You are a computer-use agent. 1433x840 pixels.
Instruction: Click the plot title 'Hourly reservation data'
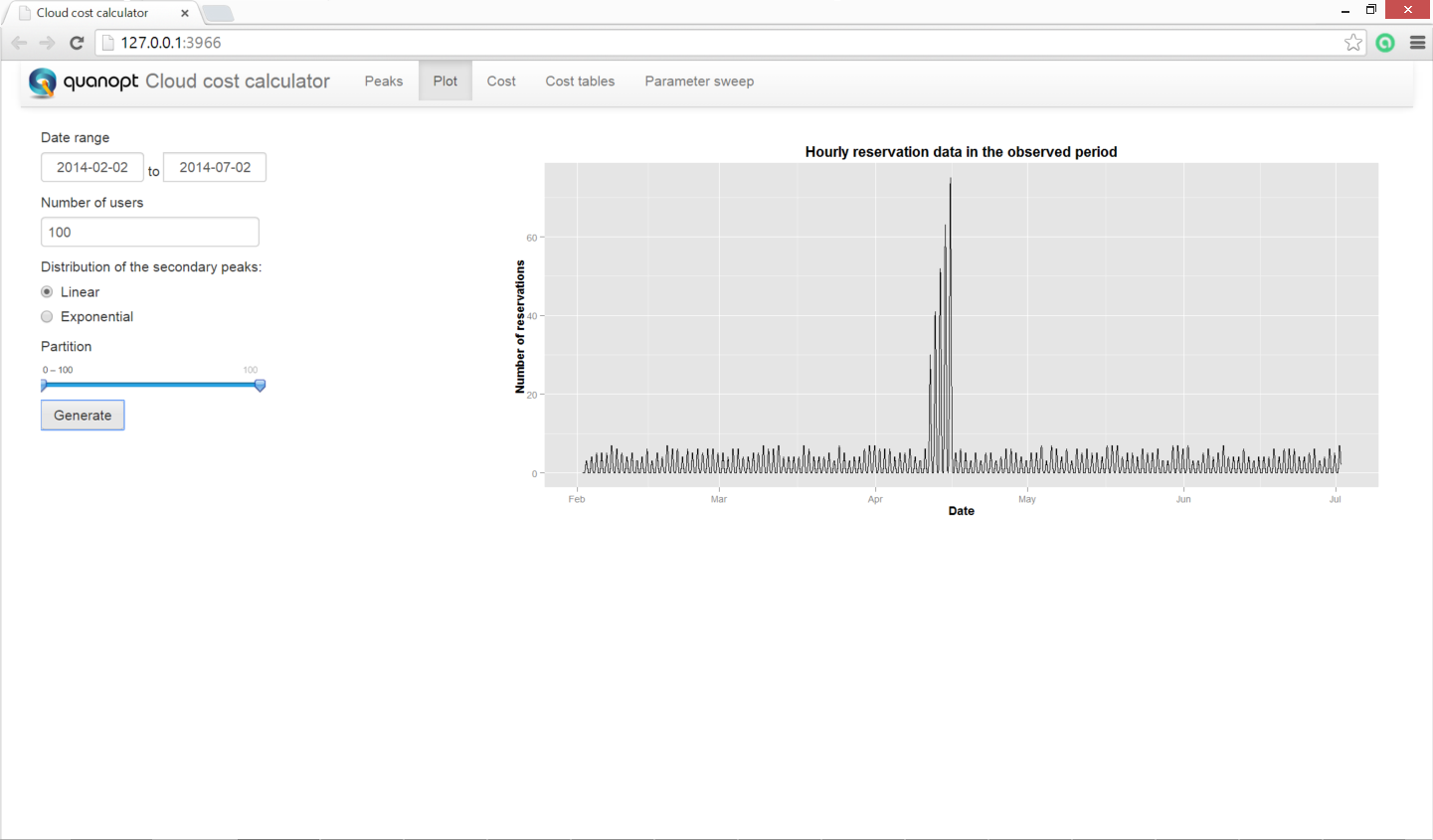point(961,152)
